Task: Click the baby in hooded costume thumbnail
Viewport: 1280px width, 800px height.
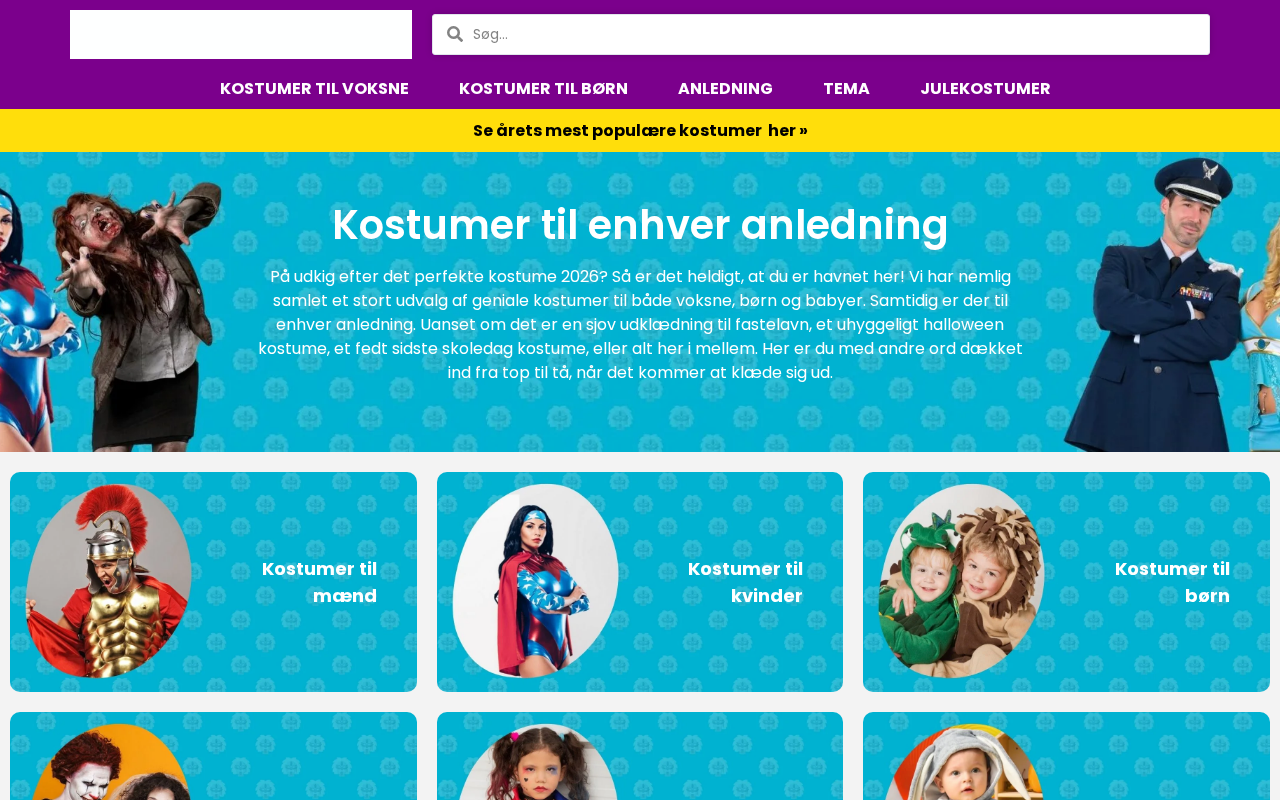Action: (962, 762)
